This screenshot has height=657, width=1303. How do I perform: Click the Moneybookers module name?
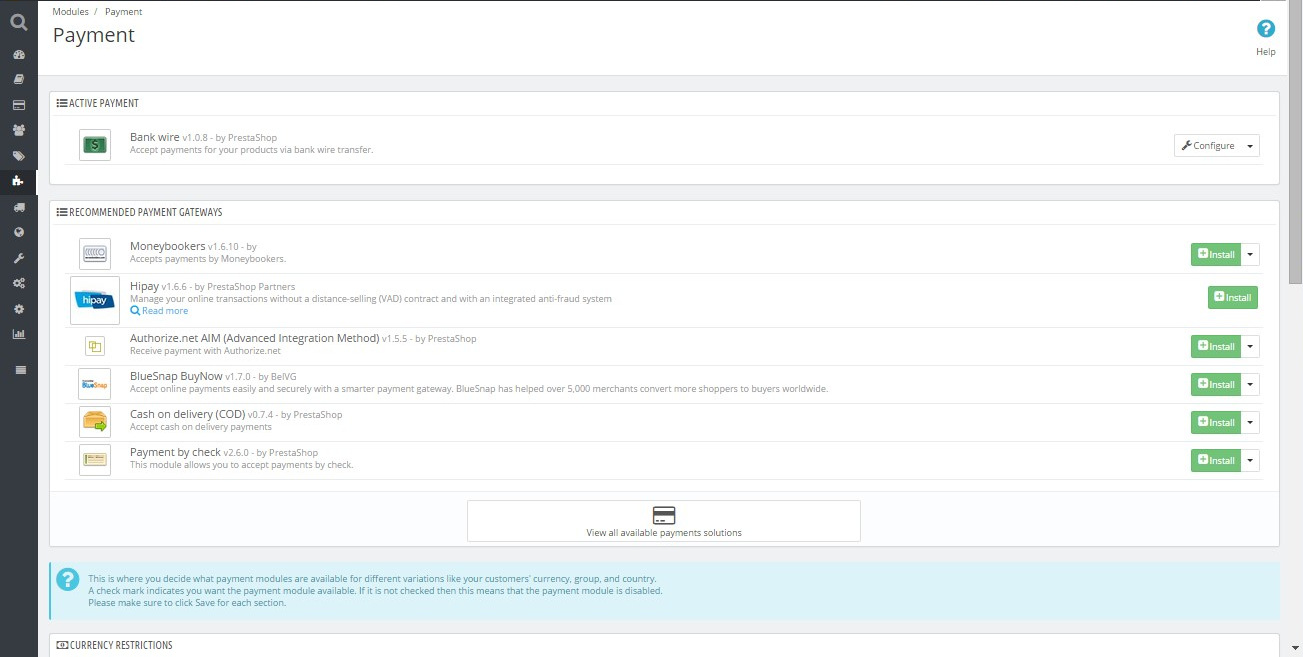tap(167, 246)
